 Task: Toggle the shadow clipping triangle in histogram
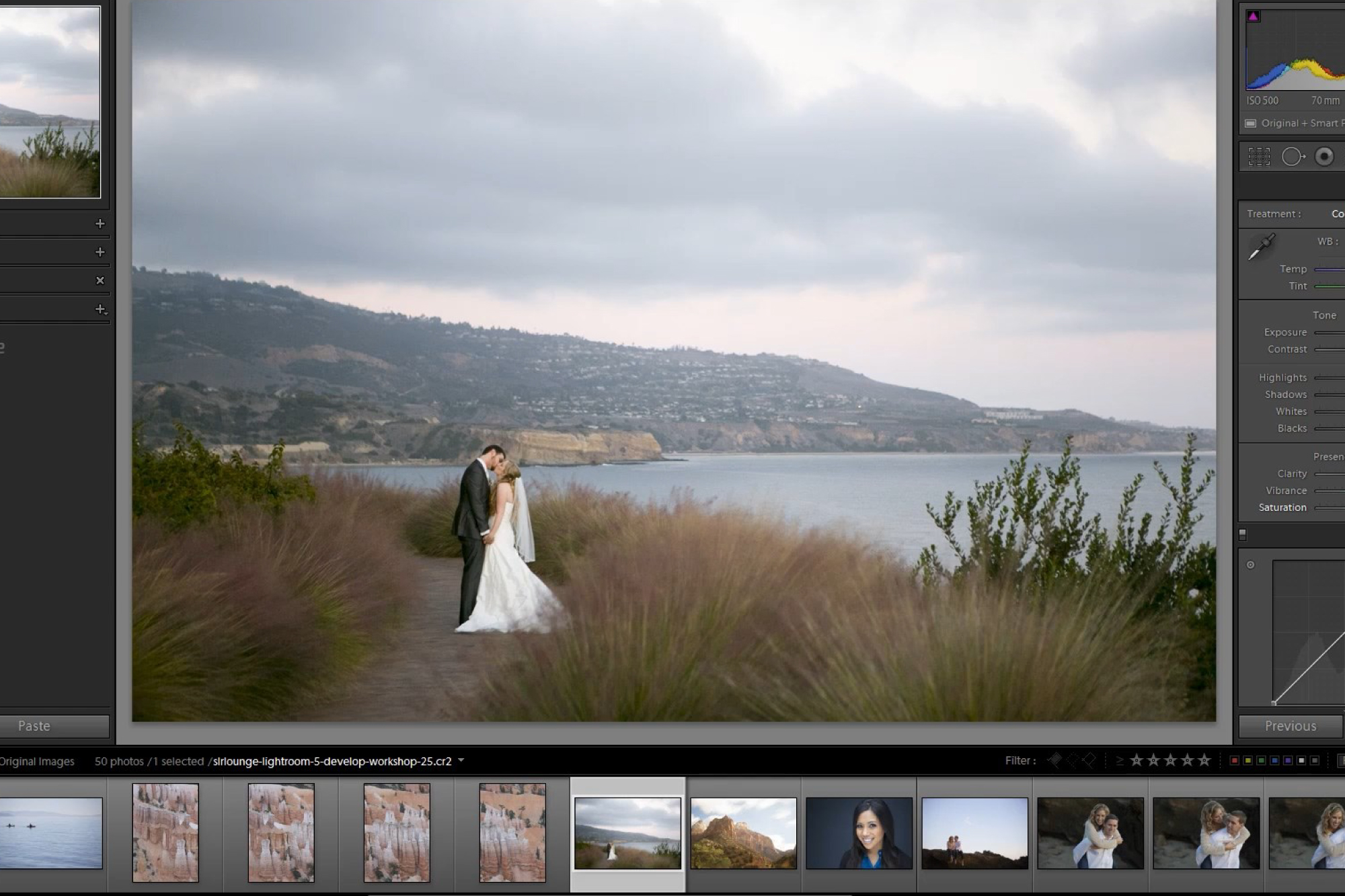[x=1253, y=16]
